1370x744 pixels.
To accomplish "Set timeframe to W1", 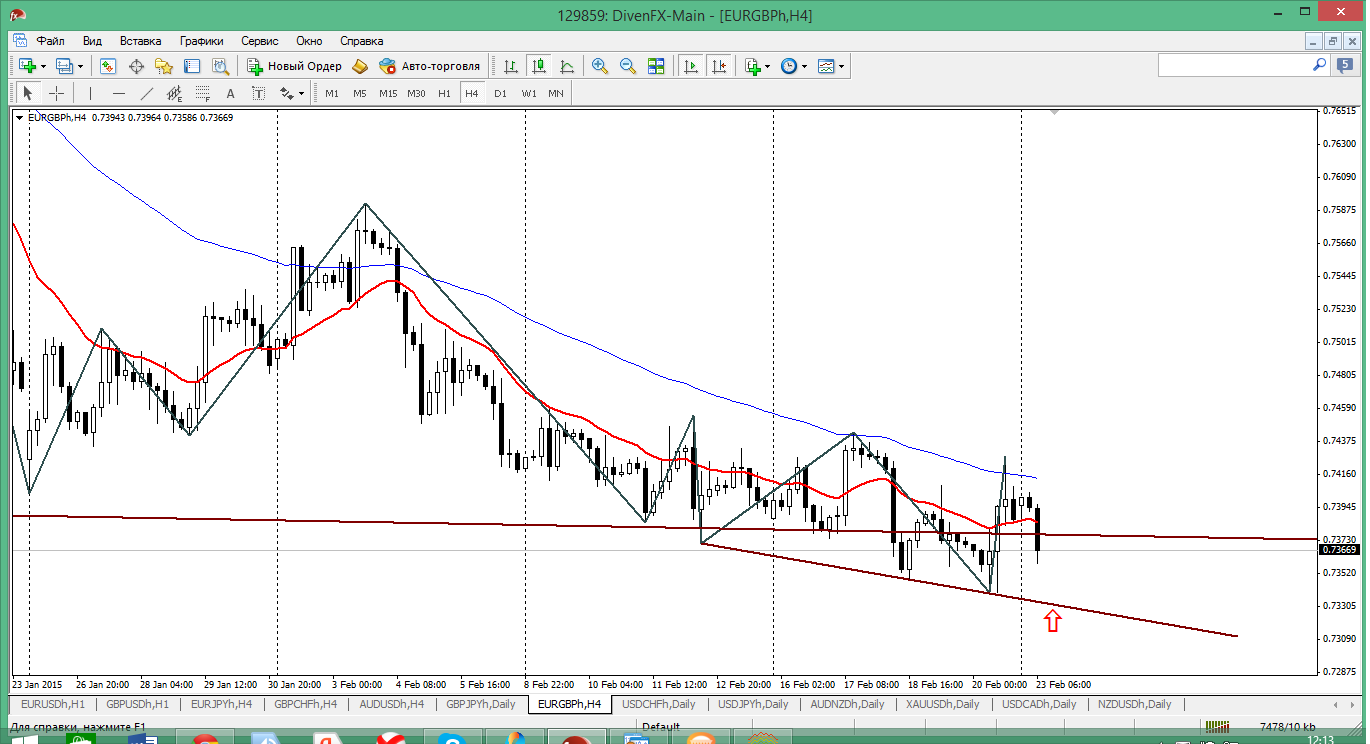I will point(529,93).
